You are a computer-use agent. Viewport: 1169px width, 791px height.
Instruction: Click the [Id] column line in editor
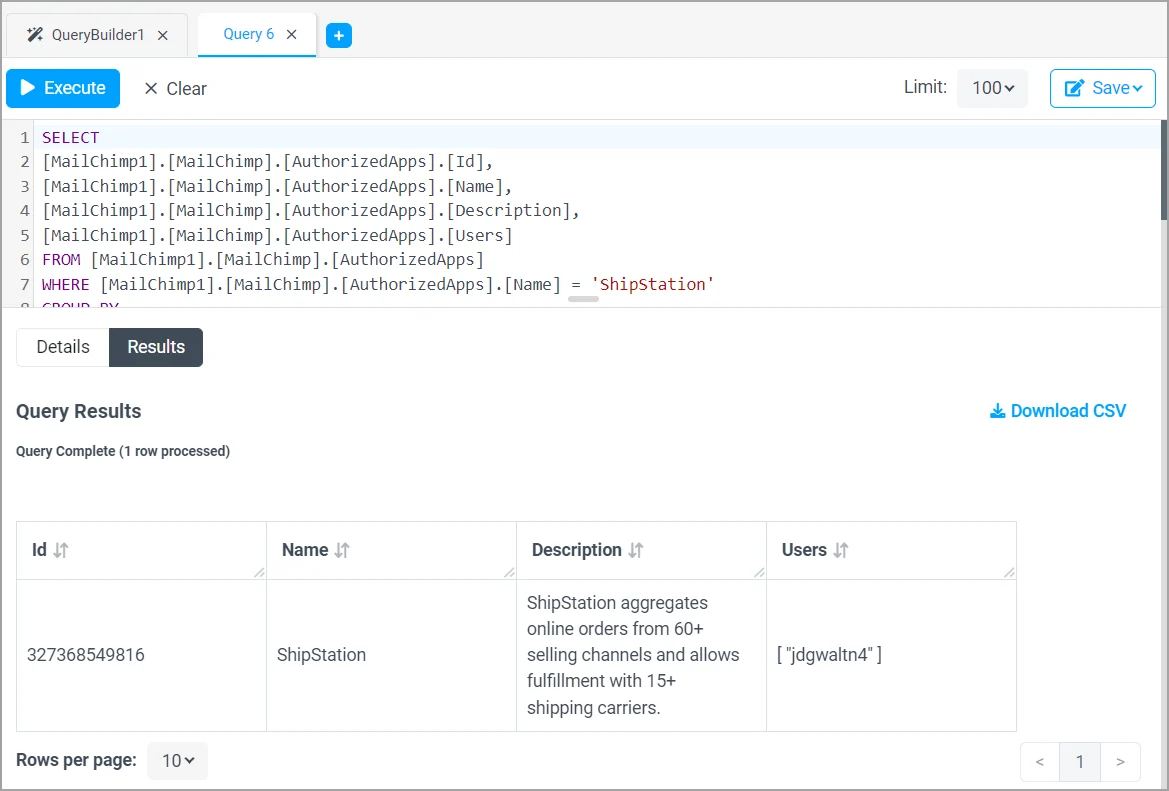(x=268, y=162)
